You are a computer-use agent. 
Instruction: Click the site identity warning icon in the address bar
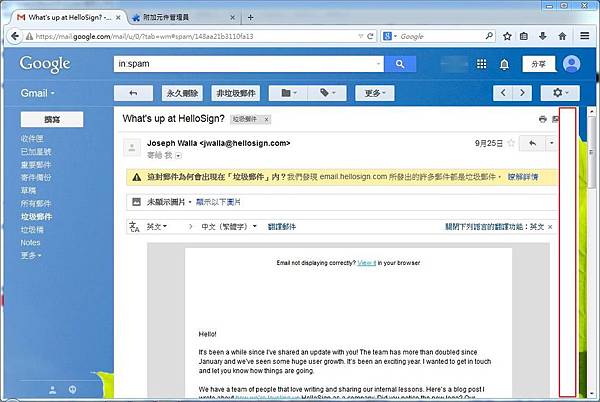29,36
